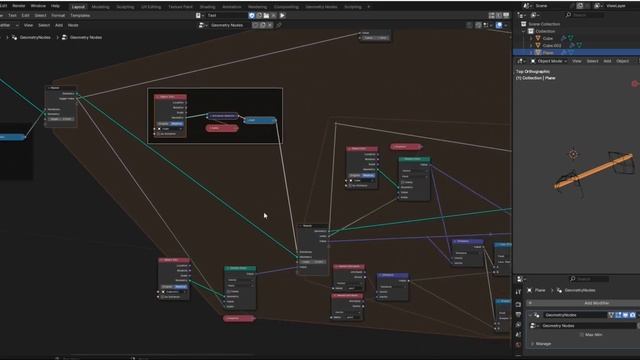This screenshot has height=360, width=640.
Task: Open the outliner display mode dropdown
Action: 536,15
